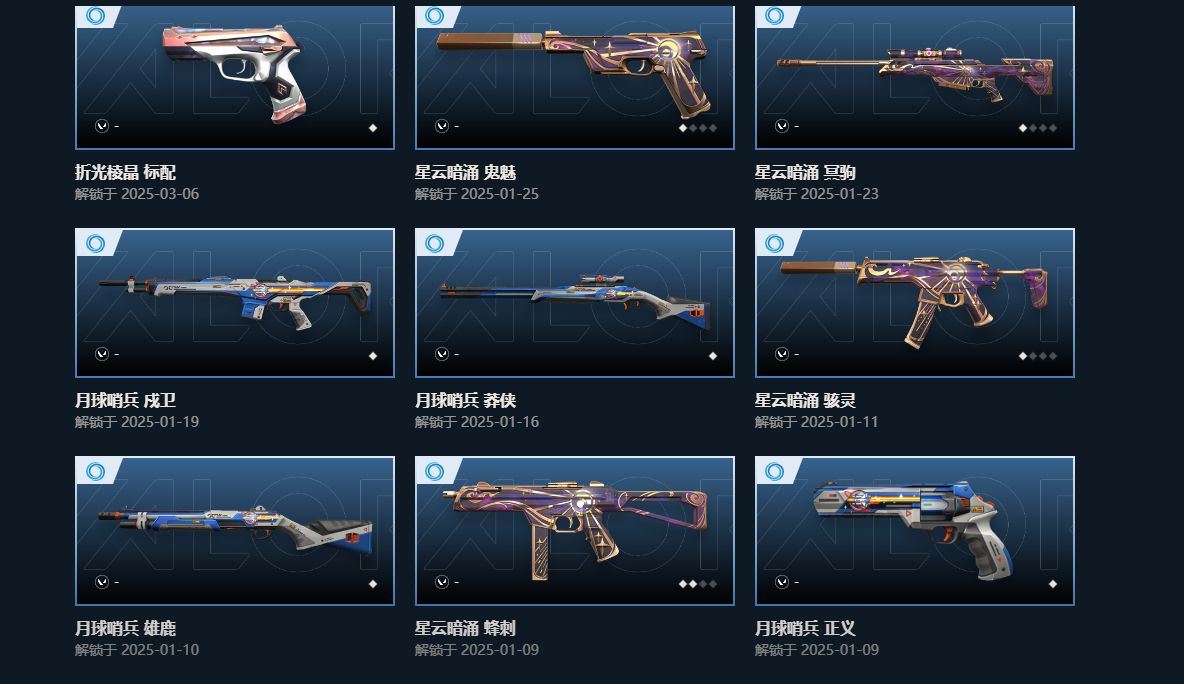Viewport: 1184px width, 684px height.
Task: Open the 月球哨兵 正义 revolver thumbnail
Action: click(x=914, y=531)
